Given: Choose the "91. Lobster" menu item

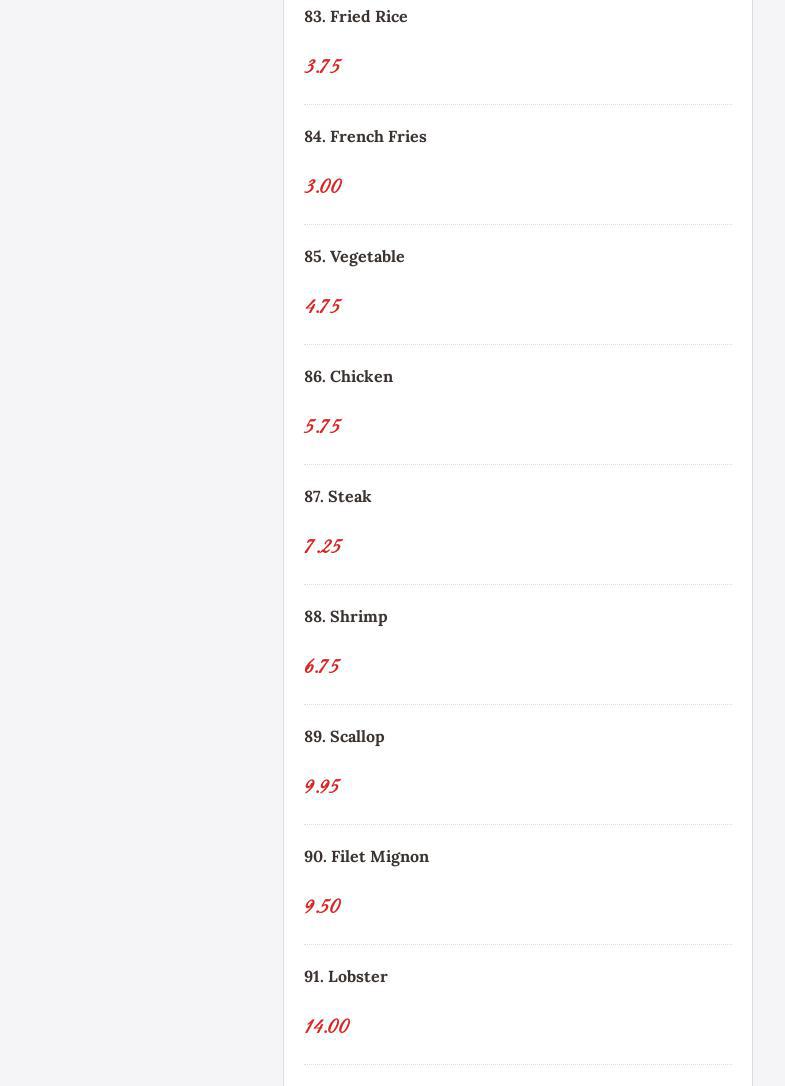Looking at the screenshot, I should [345, 977].
